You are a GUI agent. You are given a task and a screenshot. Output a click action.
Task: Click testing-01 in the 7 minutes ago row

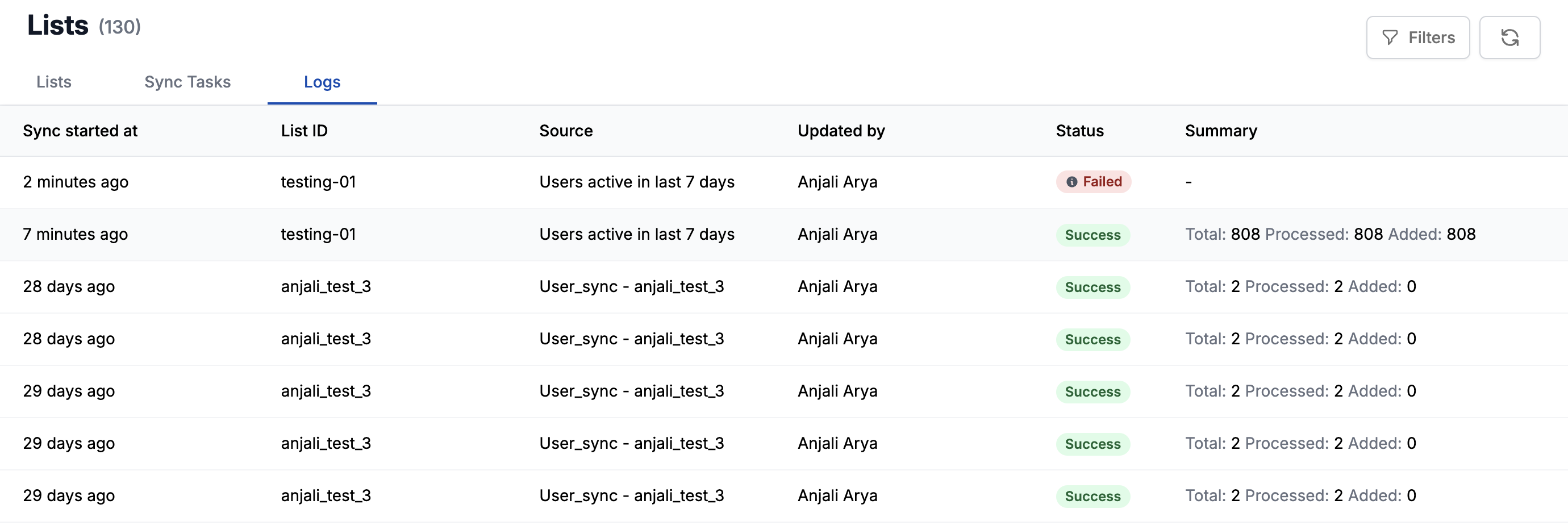pyautogui.click(x=318, y=235)
